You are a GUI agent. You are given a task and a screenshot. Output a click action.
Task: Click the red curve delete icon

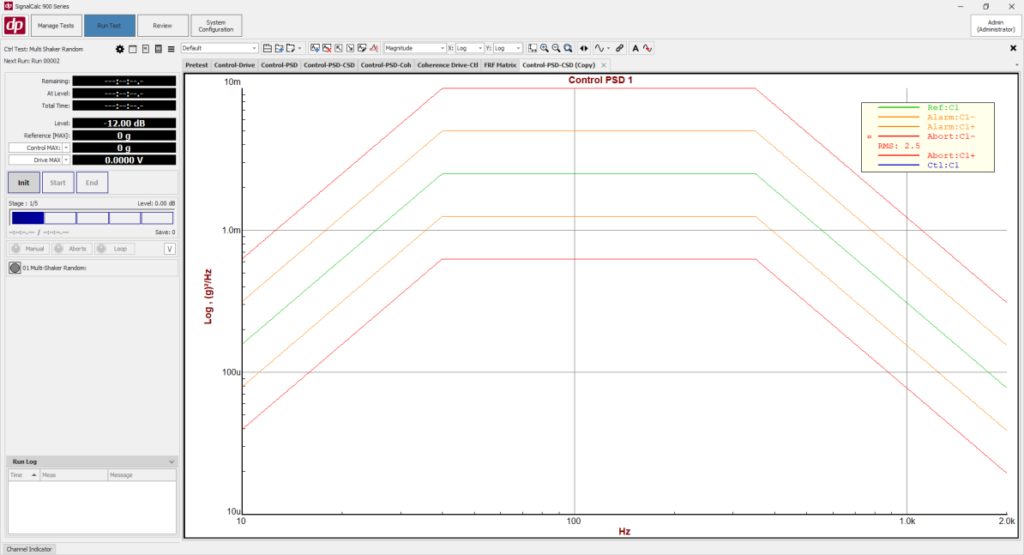click(374, 48)
